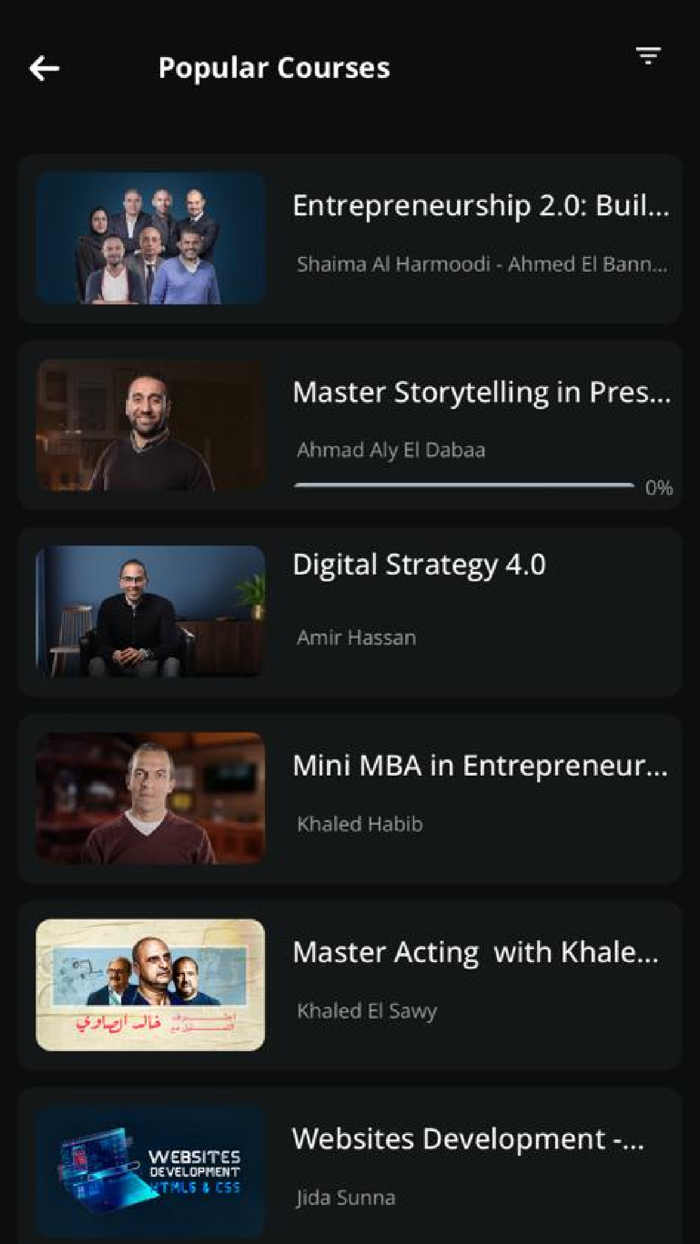Select instructor name Jida Sunna

pos(346,1197)
